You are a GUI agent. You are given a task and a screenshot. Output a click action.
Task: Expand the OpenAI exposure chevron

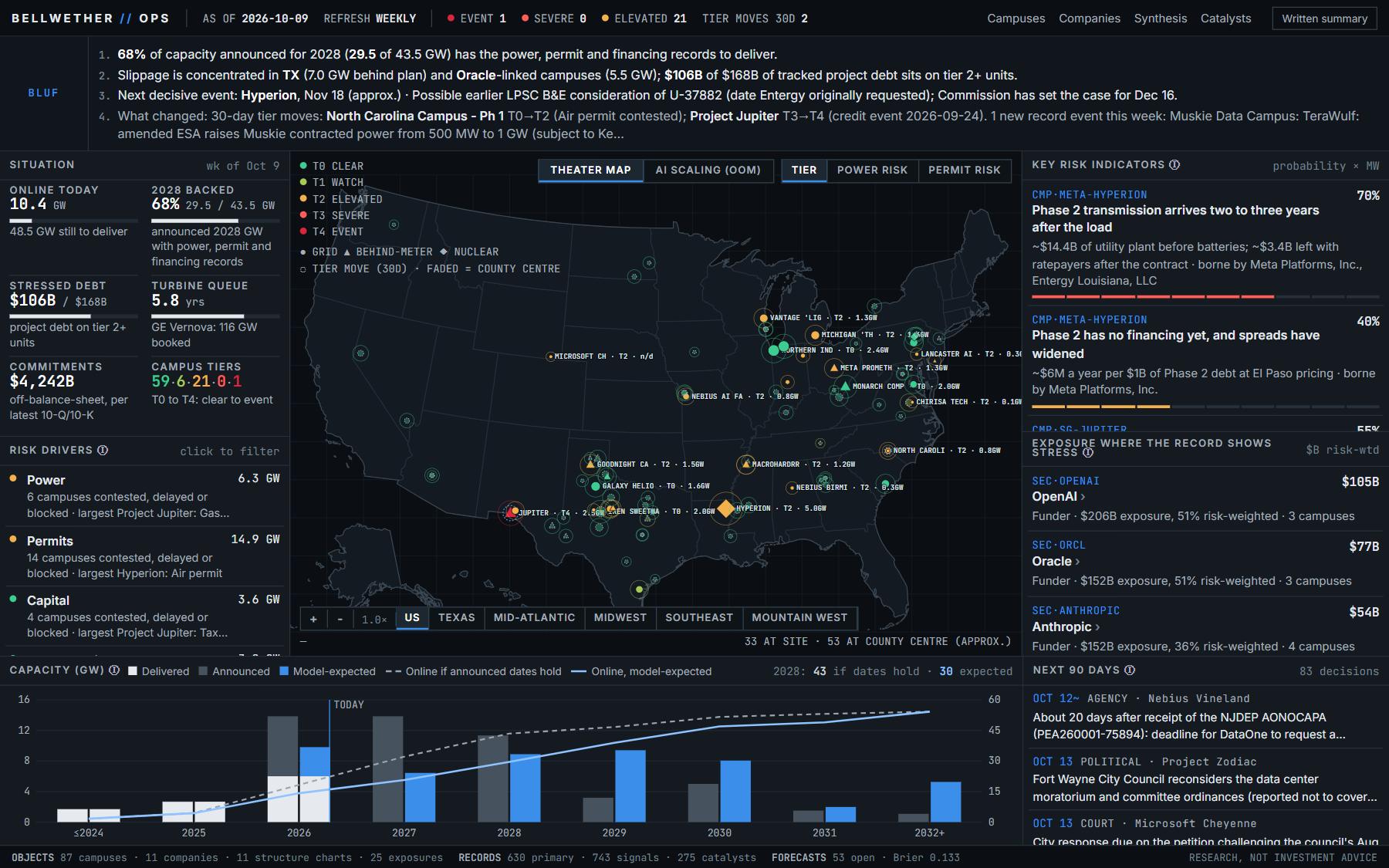click(1083, 497)
